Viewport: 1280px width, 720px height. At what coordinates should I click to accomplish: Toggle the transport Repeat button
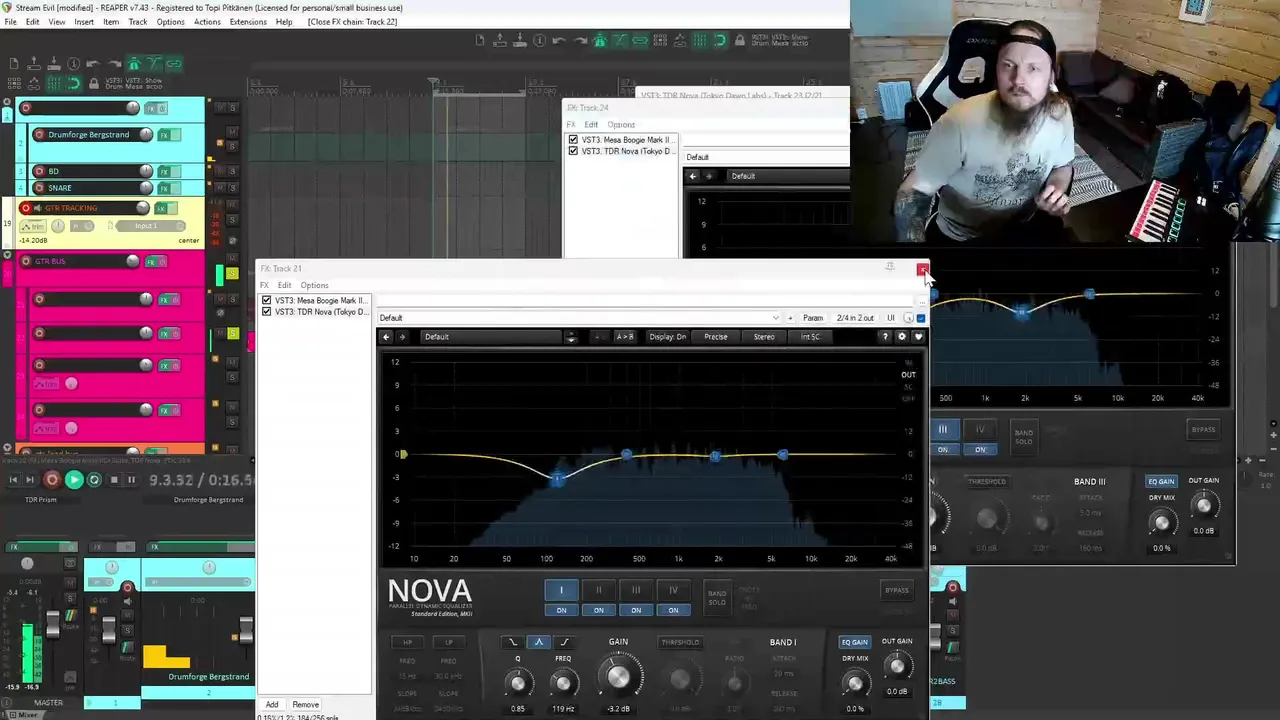94,480
